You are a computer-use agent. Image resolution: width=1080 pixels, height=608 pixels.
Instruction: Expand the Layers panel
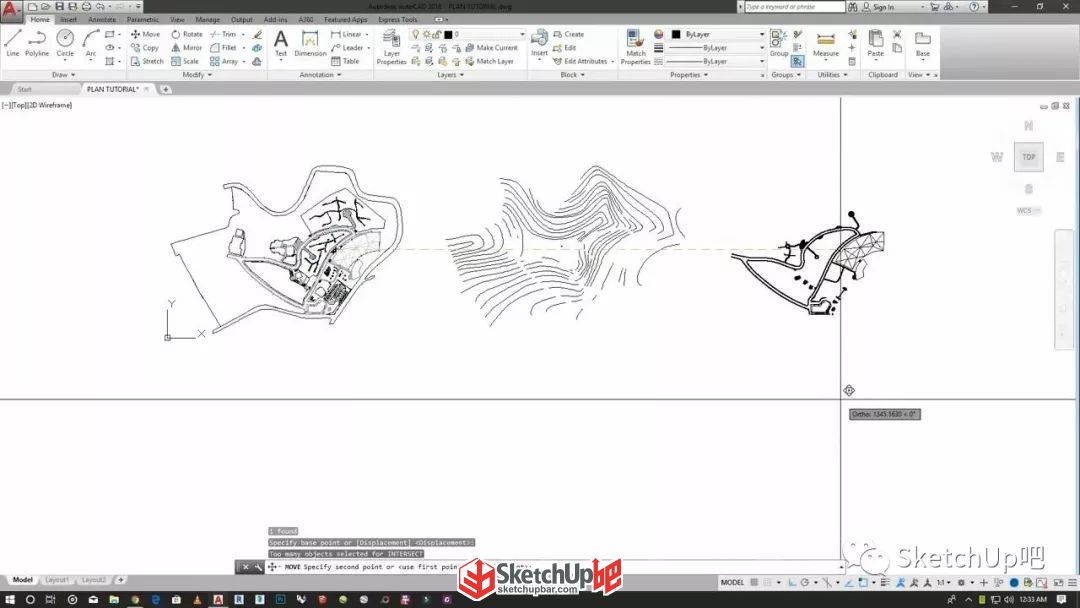tap(450, 74)
